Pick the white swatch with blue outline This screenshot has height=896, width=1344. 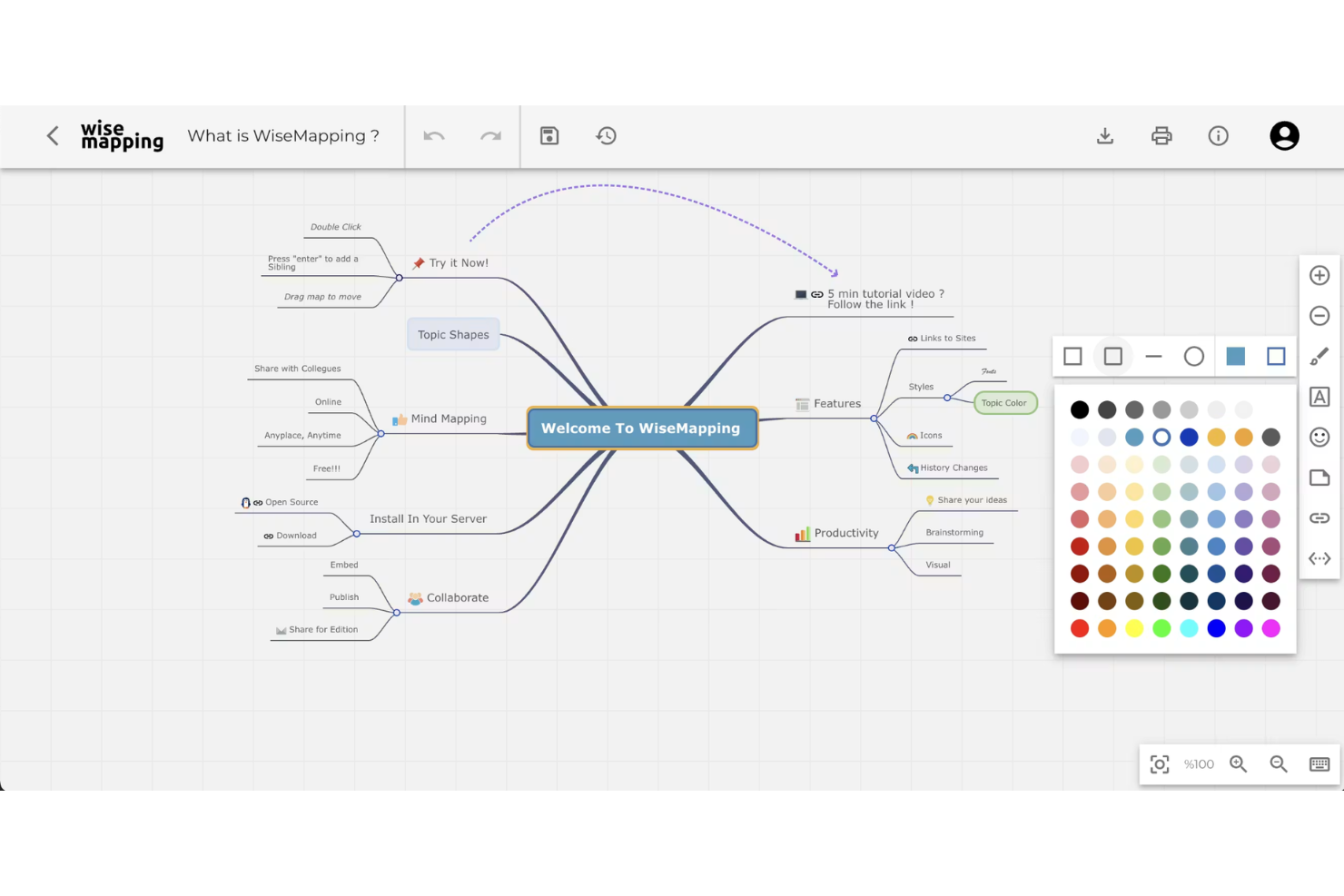pyautogui.click(x=1161, y=438)
